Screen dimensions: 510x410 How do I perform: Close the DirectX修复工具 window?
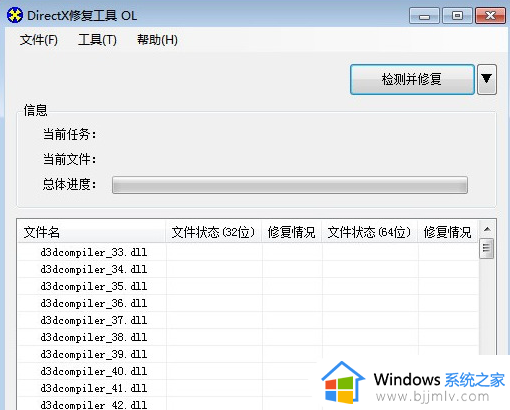pyautogui.click(x=490, y=16)
